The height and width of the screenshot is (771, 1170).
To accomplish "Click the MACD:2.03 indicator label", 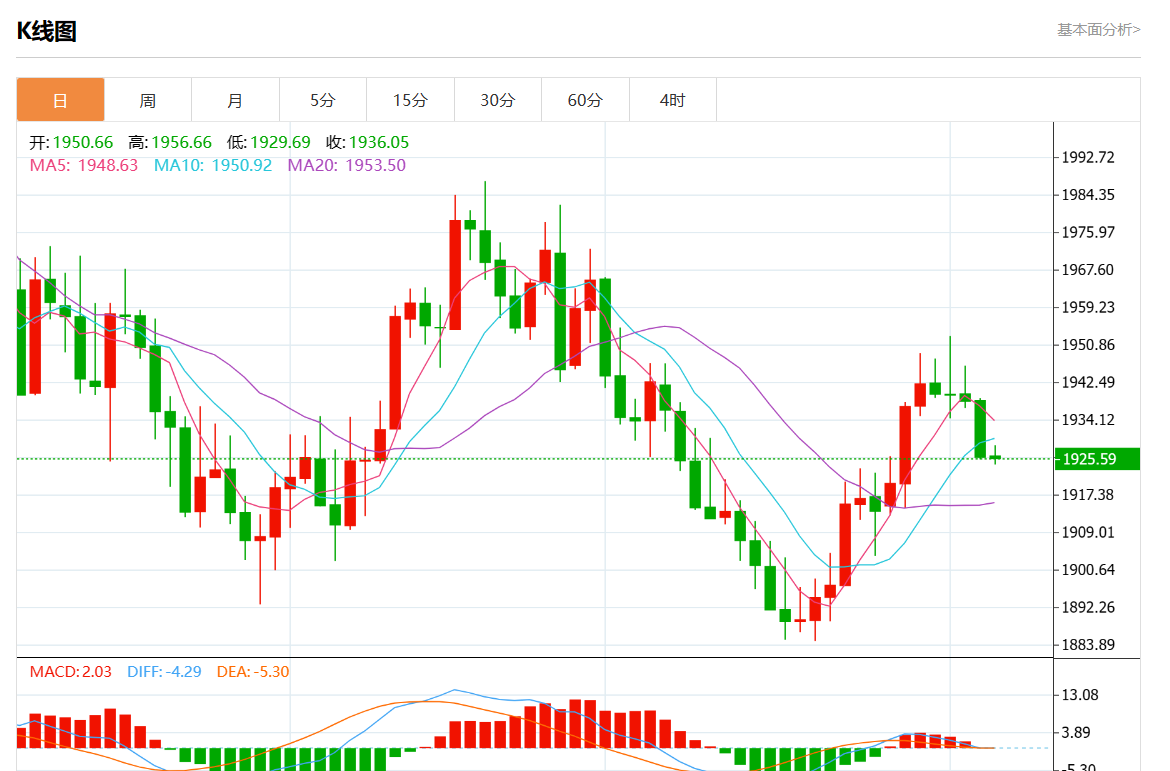I will pyautogui.click(x=71, y=672).
